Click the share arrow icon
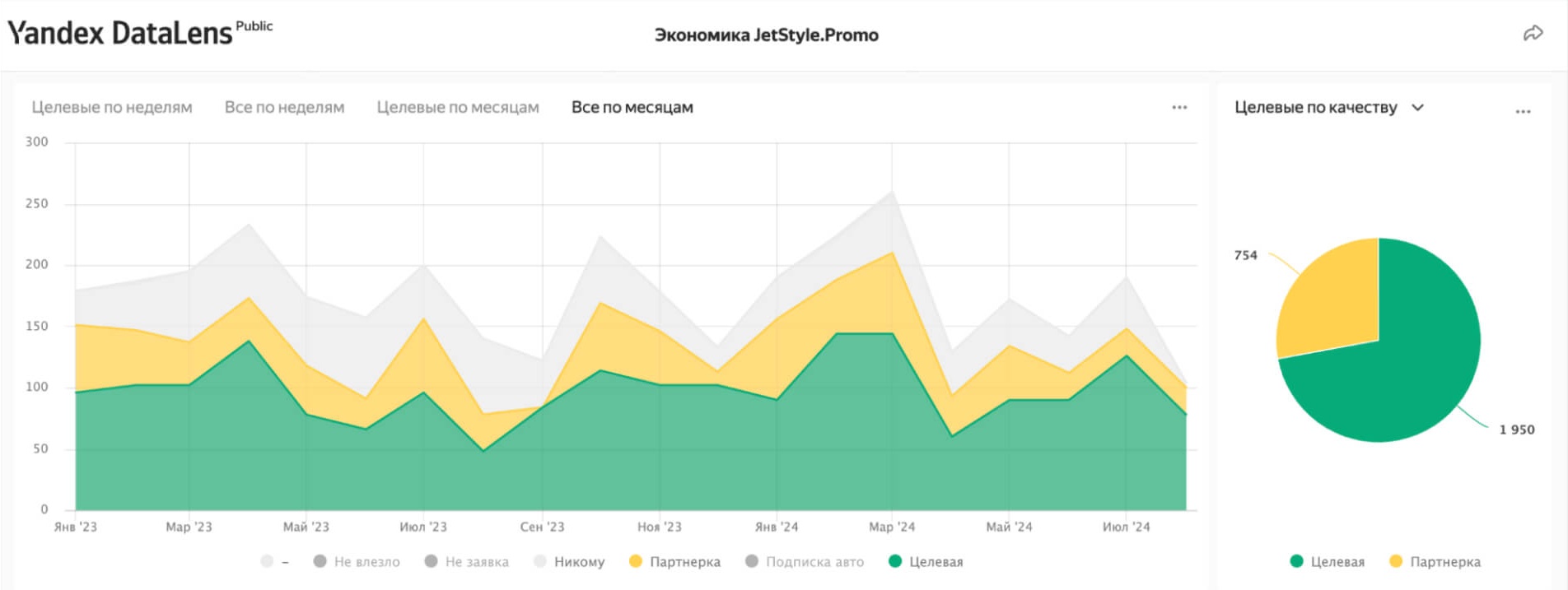The image size is (1568, 590). (1532, 34)
